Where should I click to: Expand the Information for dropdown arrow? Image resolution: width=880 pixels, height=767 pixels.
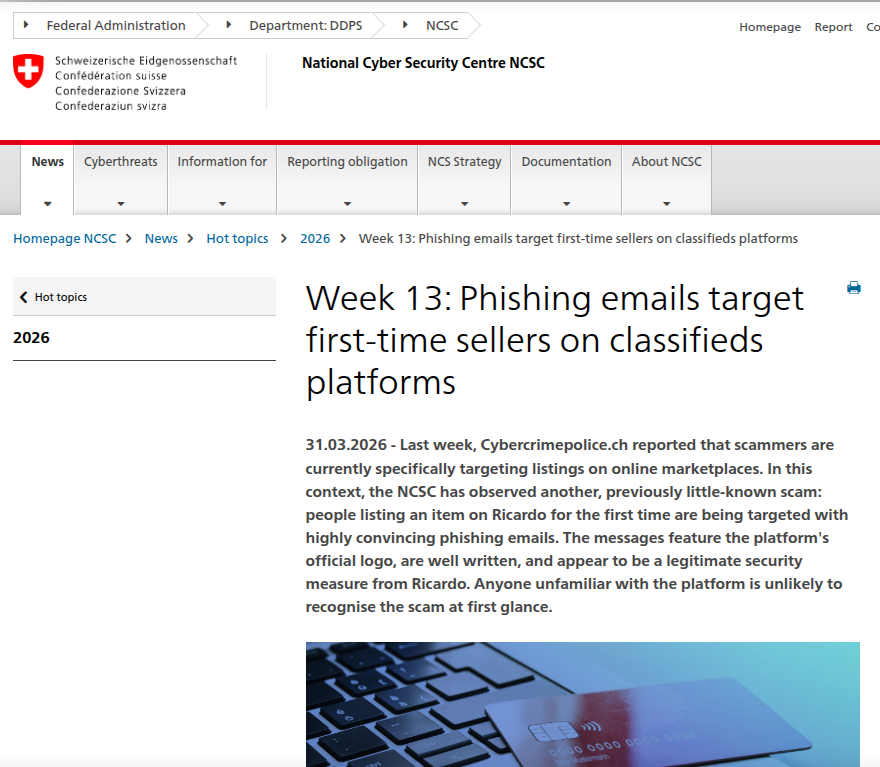coord(222,204)
